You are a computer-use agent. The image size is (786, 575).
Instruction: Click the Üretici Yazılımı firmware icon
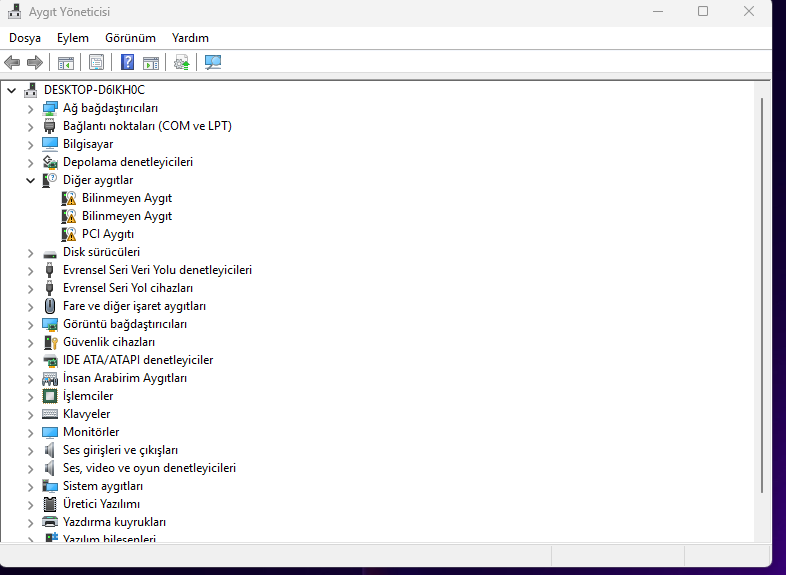(x=50, y=504)
